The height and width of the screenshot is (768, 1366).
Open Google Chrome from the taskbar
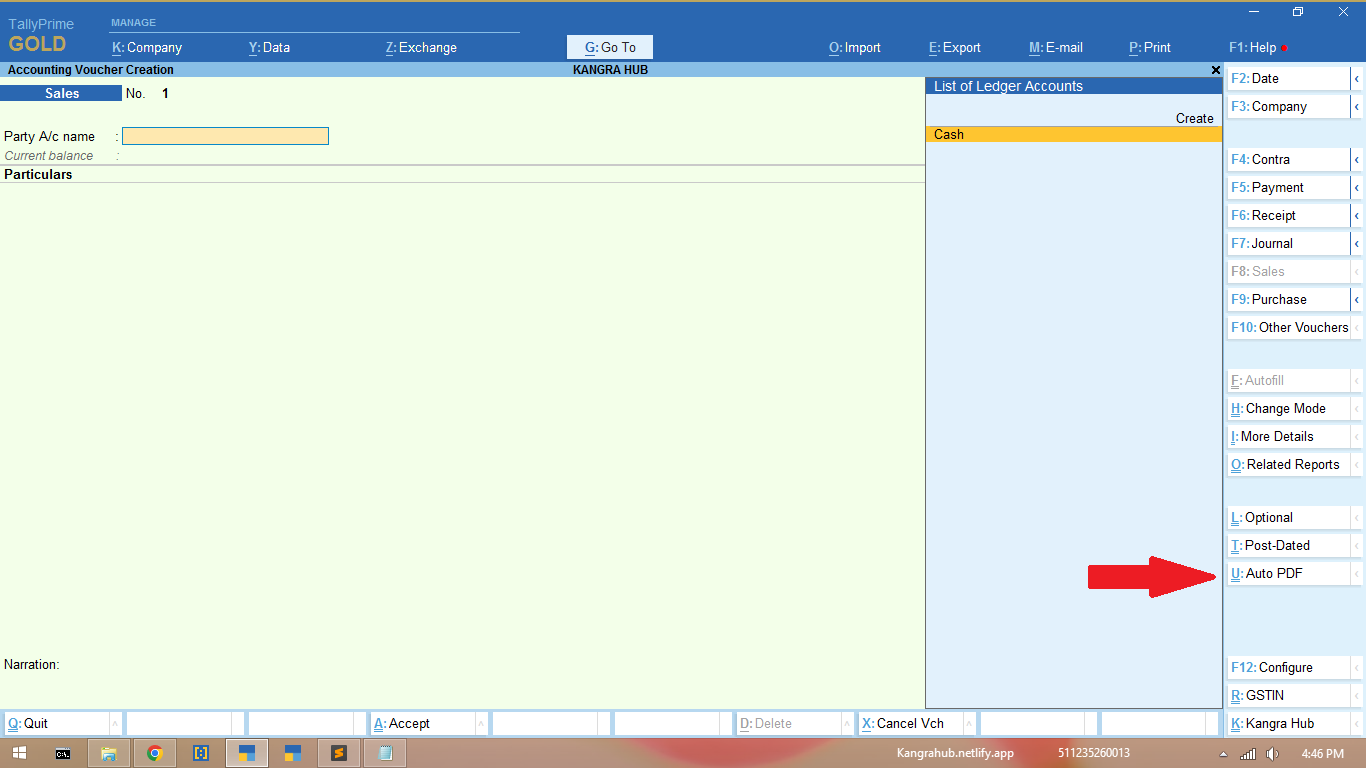(155, 753)
